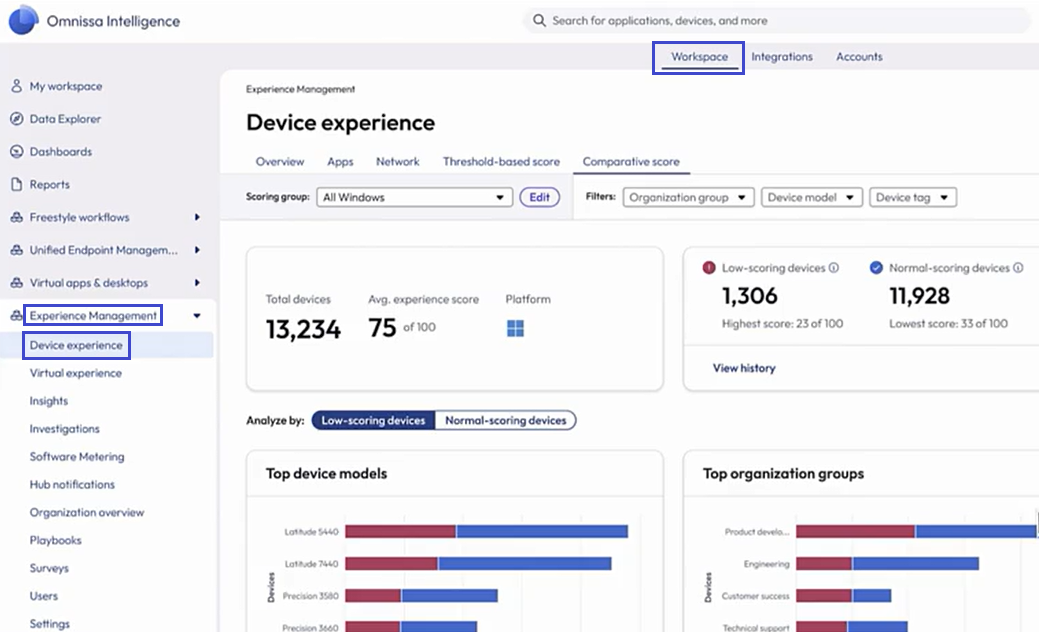
Task: Click the Windows platform icon
Action: tap(515, 328)
